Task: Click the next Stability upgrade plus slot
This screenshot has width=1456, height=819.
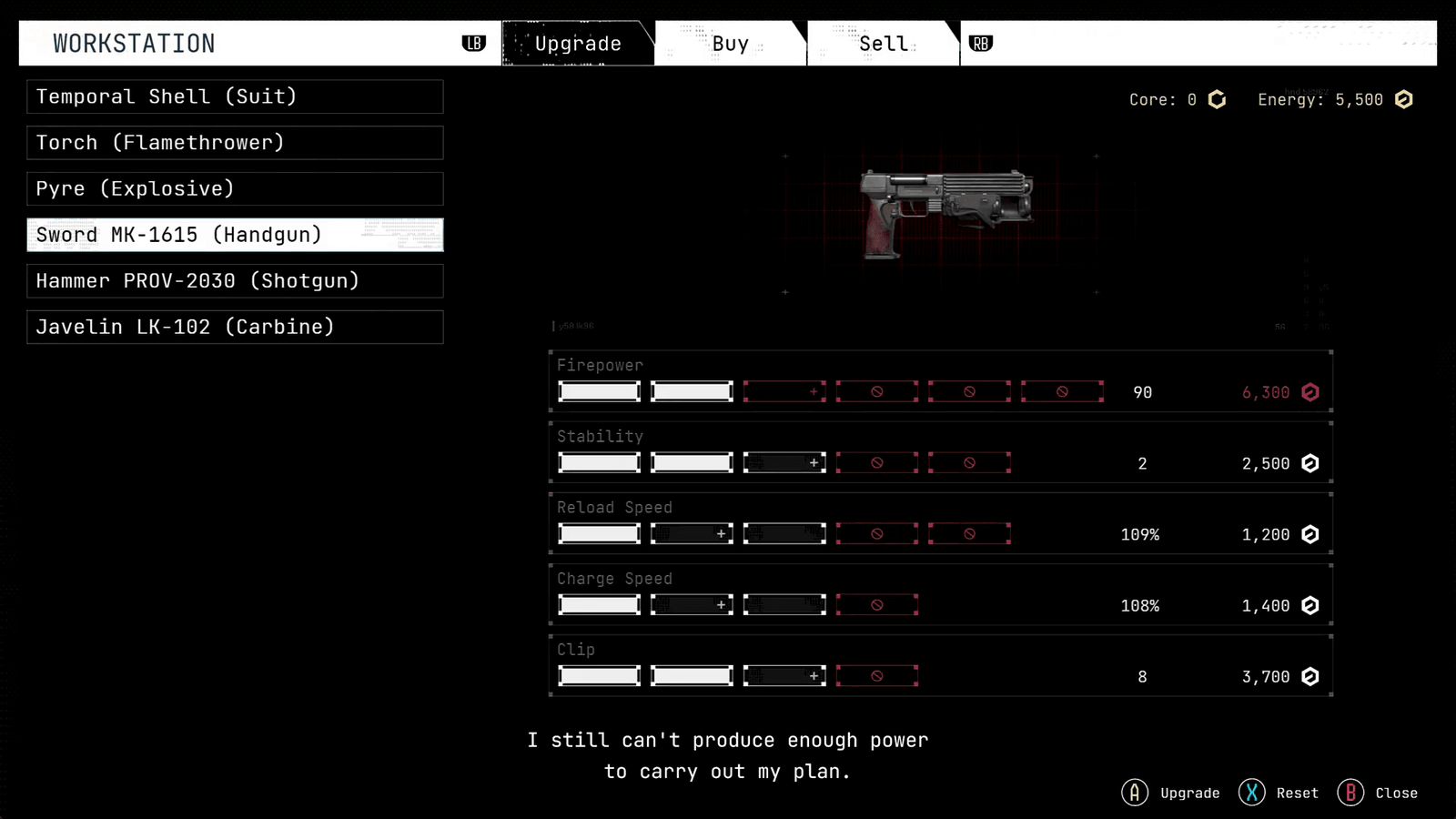Action: (784, 463)
